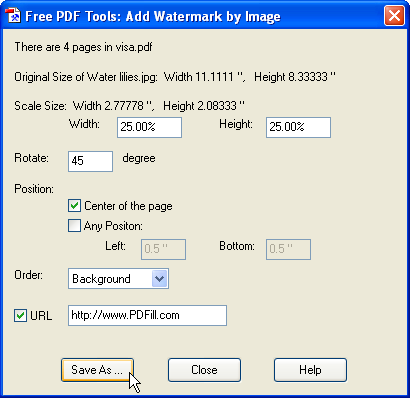Click the Close button at the bottom
The image size is (410, 398).
point(204,370)
